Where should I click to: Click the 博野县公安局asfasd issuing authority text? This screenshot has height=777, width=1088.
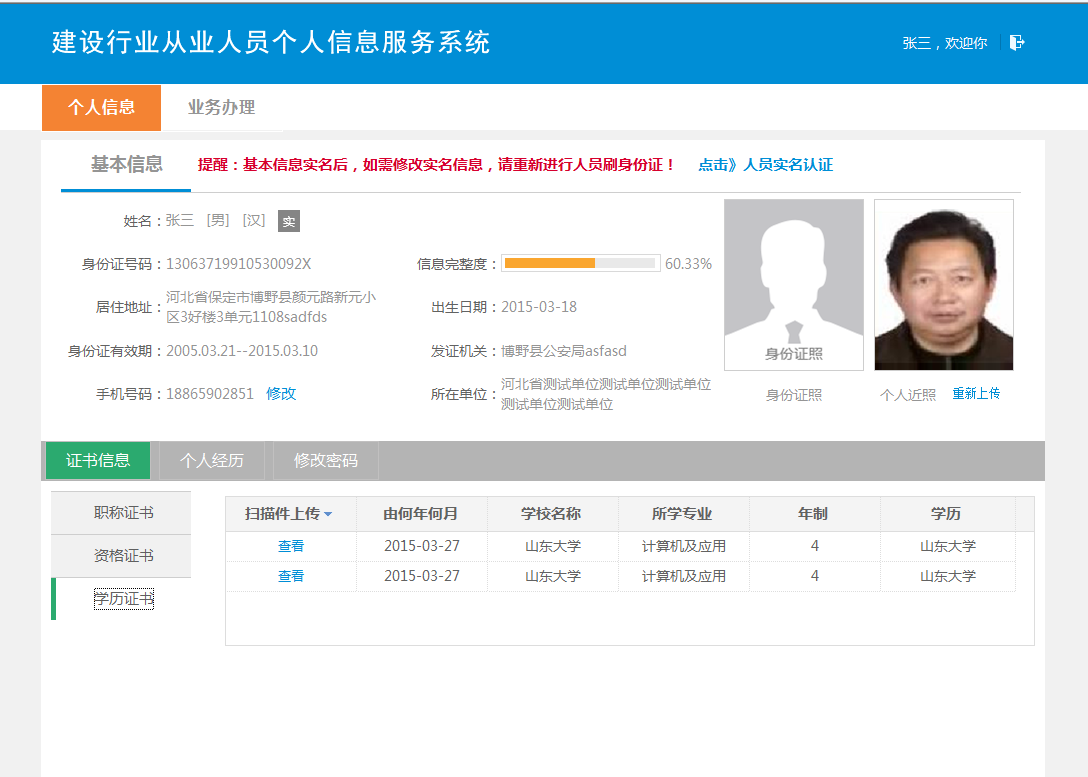[x=563, y=351]
